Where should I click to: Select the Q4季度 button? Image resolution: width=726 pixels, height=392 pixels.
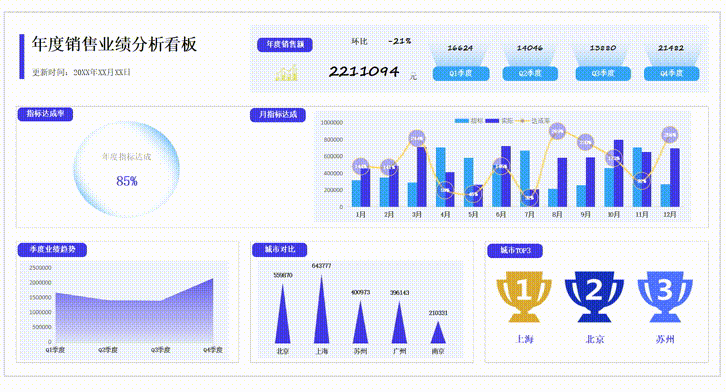click(x=671, y=74)
